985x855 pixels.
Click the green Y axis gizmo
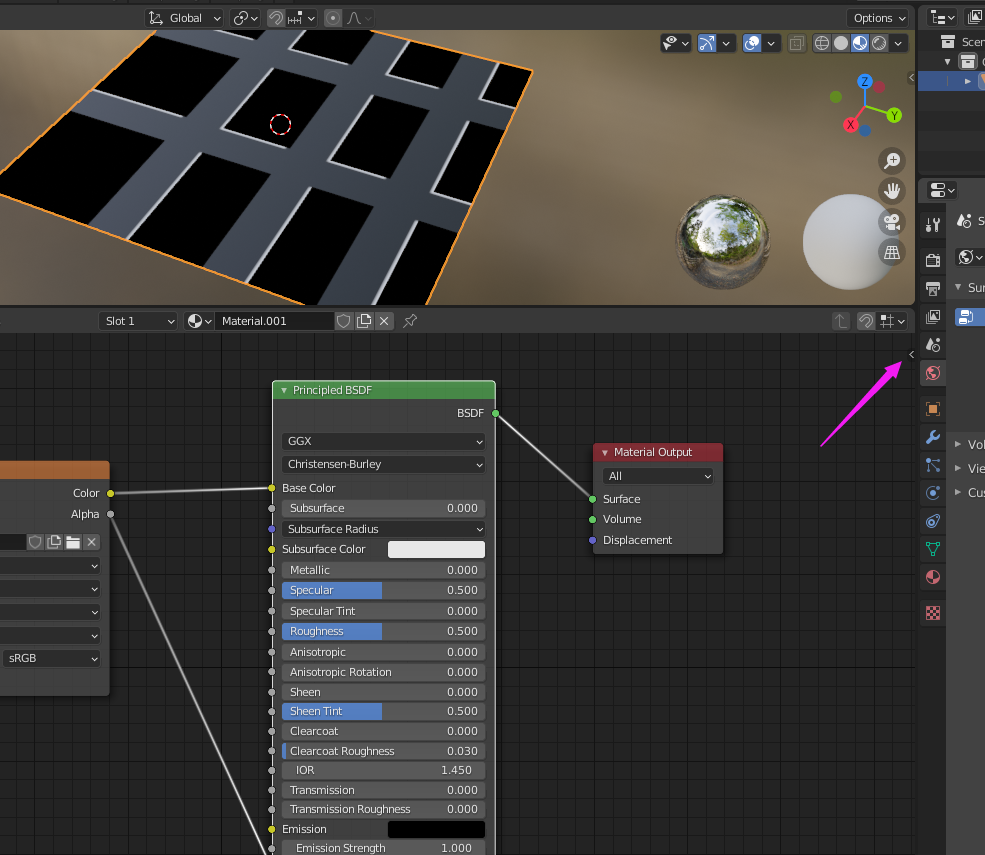894,116
